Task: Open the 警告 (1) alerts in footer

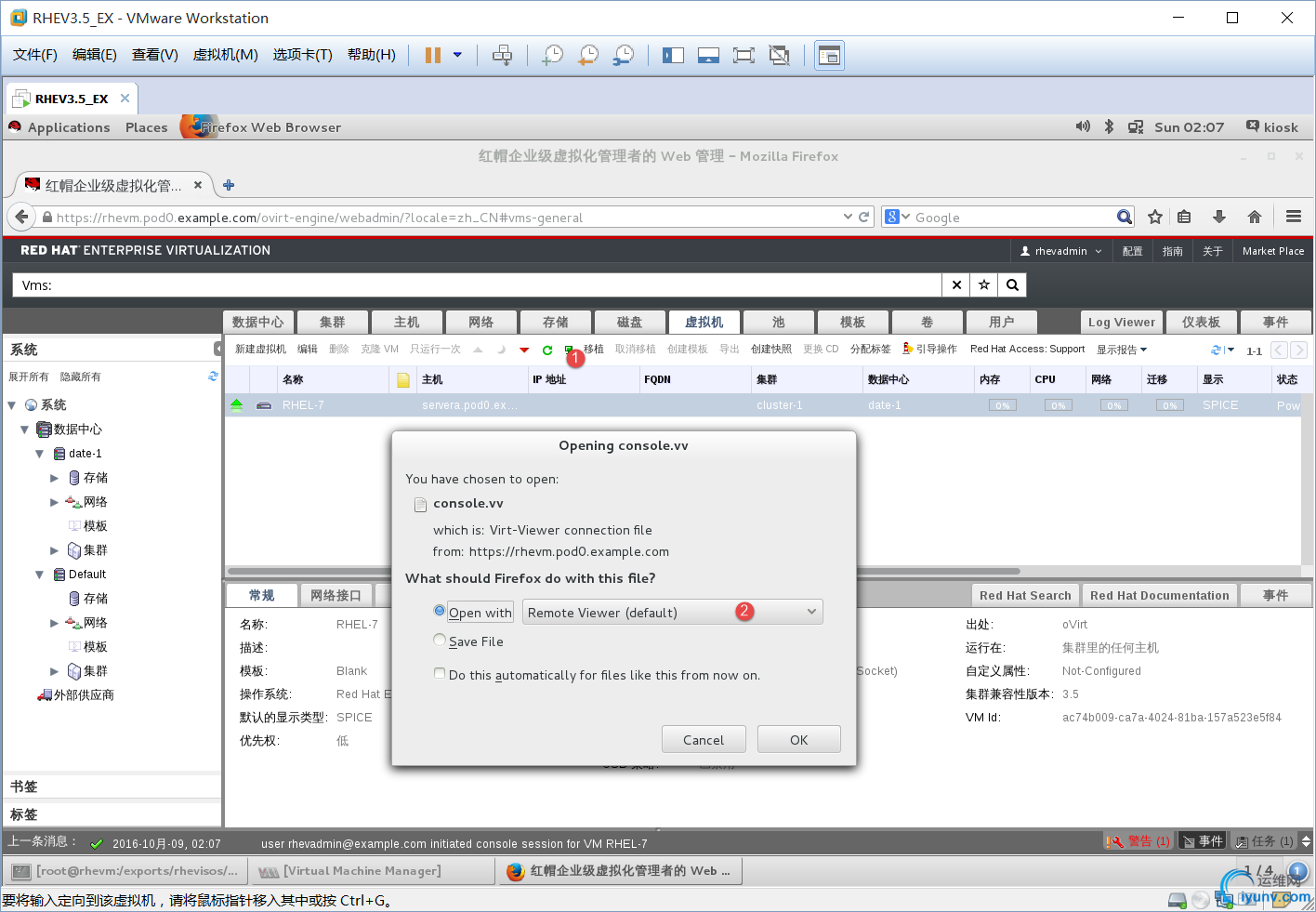Action: pos(1138,841)
